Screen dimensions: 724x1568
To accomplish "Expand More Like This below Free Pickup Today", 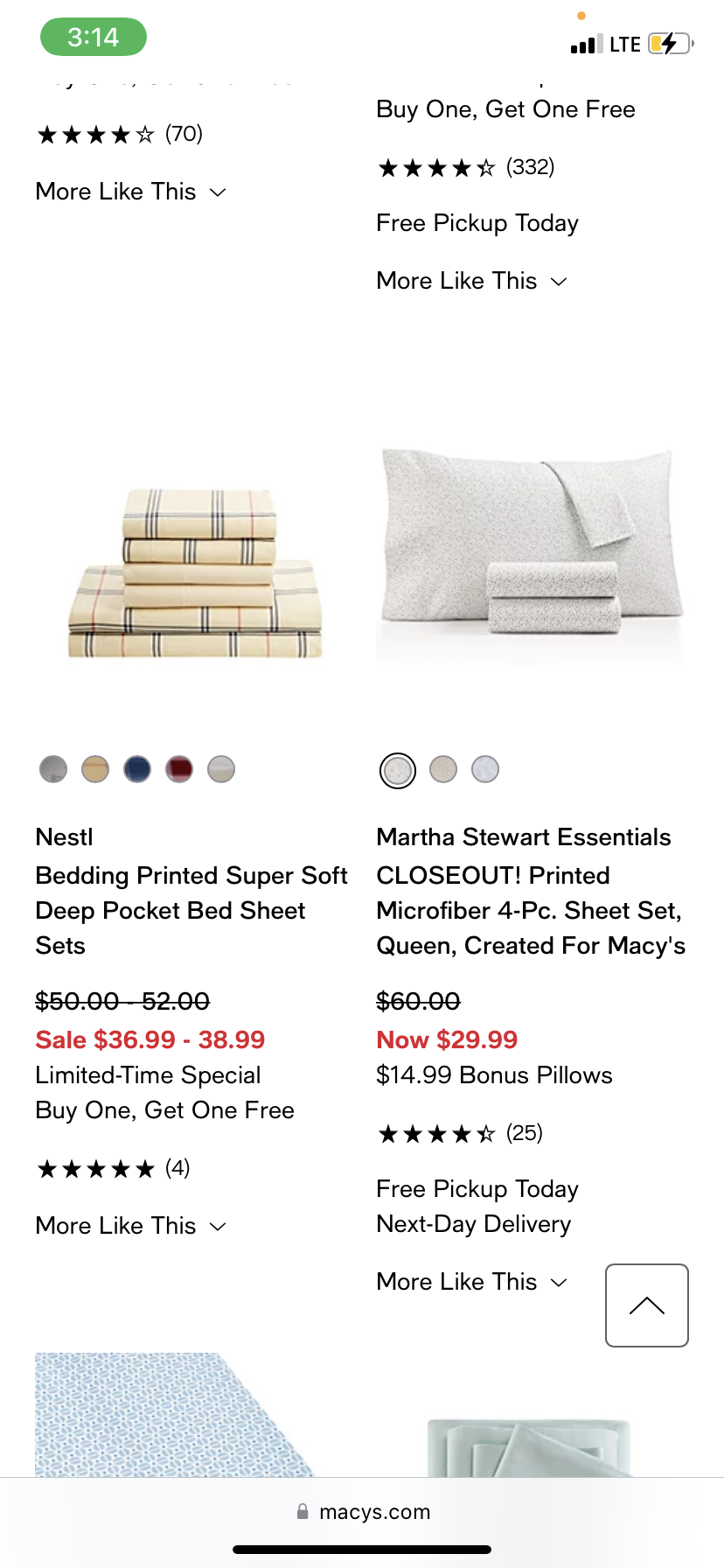I will click(x=472, y=281).
